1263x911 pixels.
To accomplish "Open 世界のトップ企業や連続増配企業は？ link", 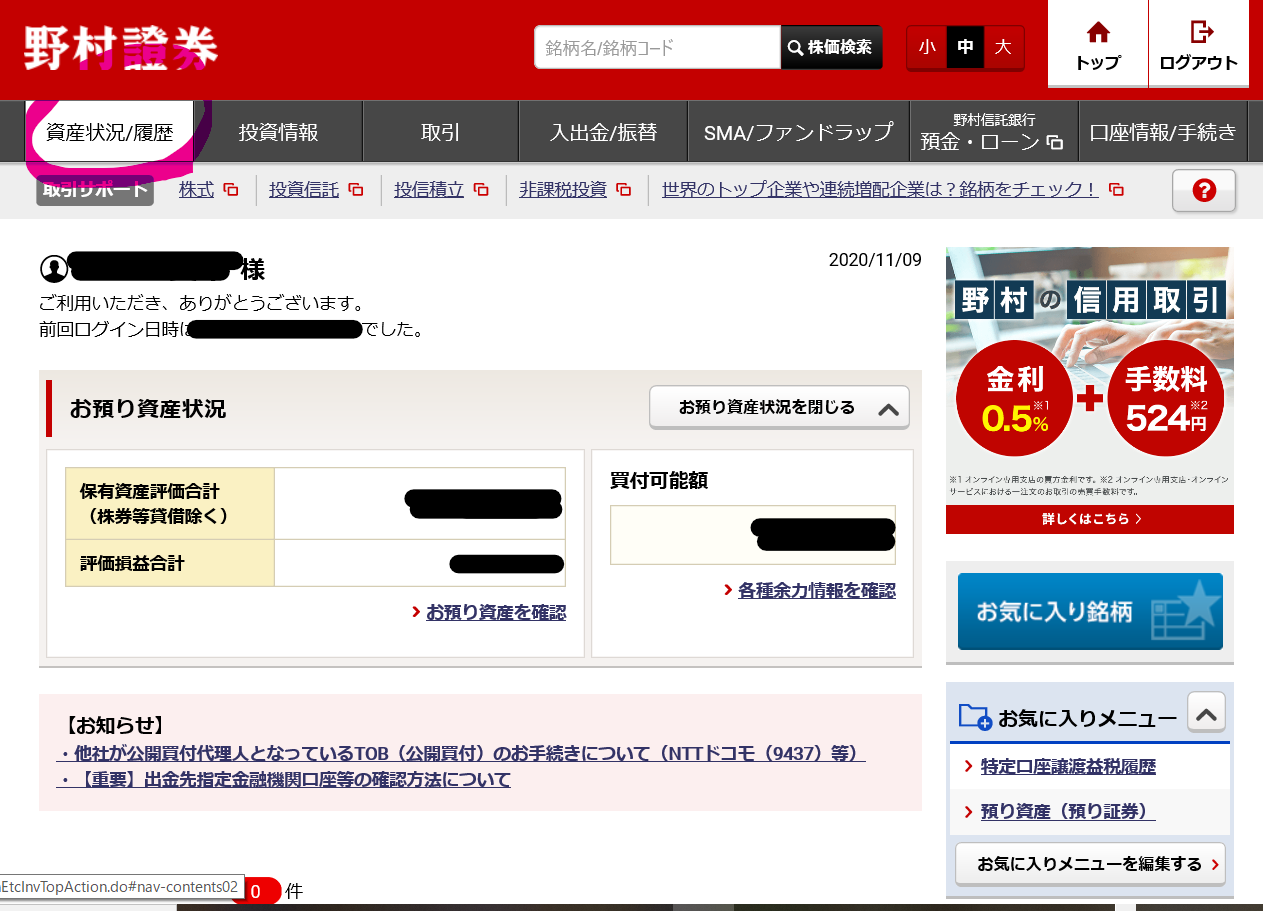I will [x=880, y=189].
